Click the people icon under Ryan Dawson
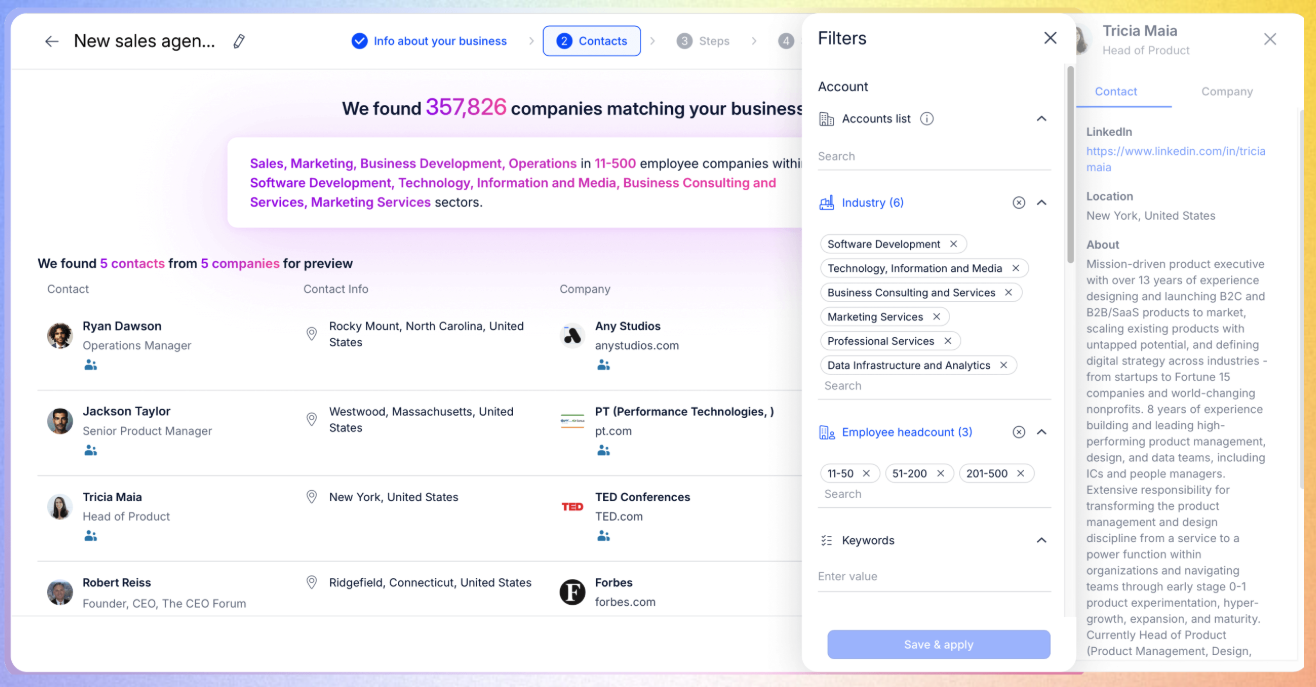 90,365
